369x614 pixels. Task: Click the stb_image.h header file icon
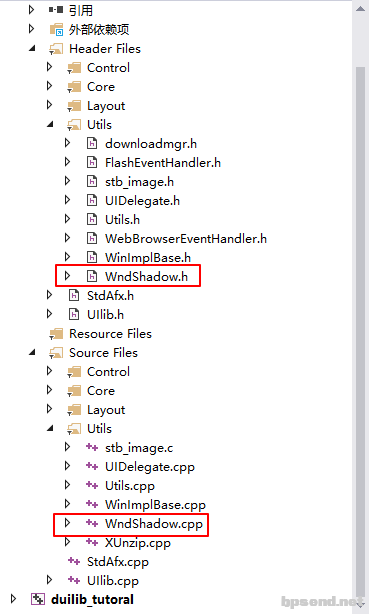coord(92,182)
